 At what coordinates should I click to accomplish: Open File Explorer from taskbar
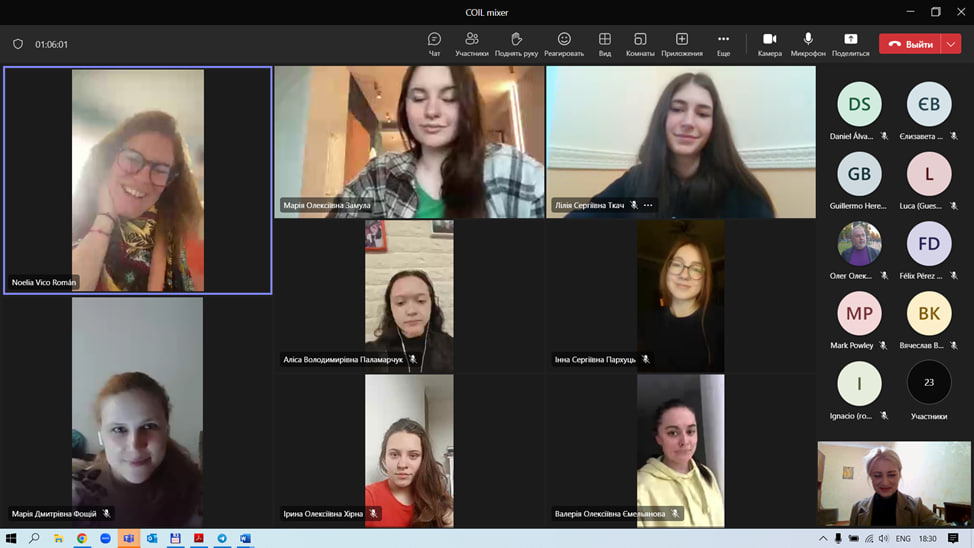tap(58, 538)
